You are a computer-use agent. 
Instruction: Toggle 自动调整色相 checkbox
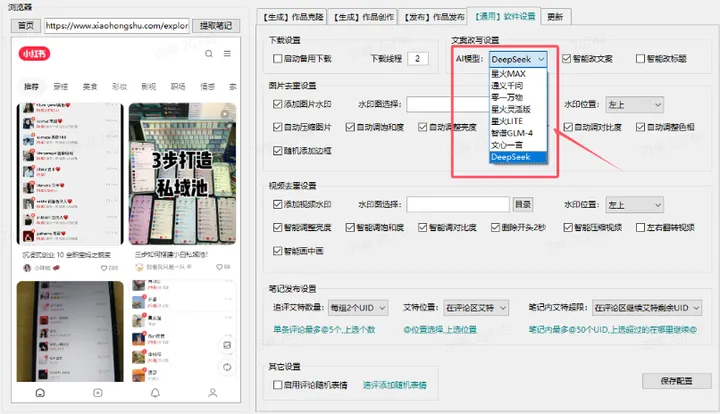pos(641,127)
